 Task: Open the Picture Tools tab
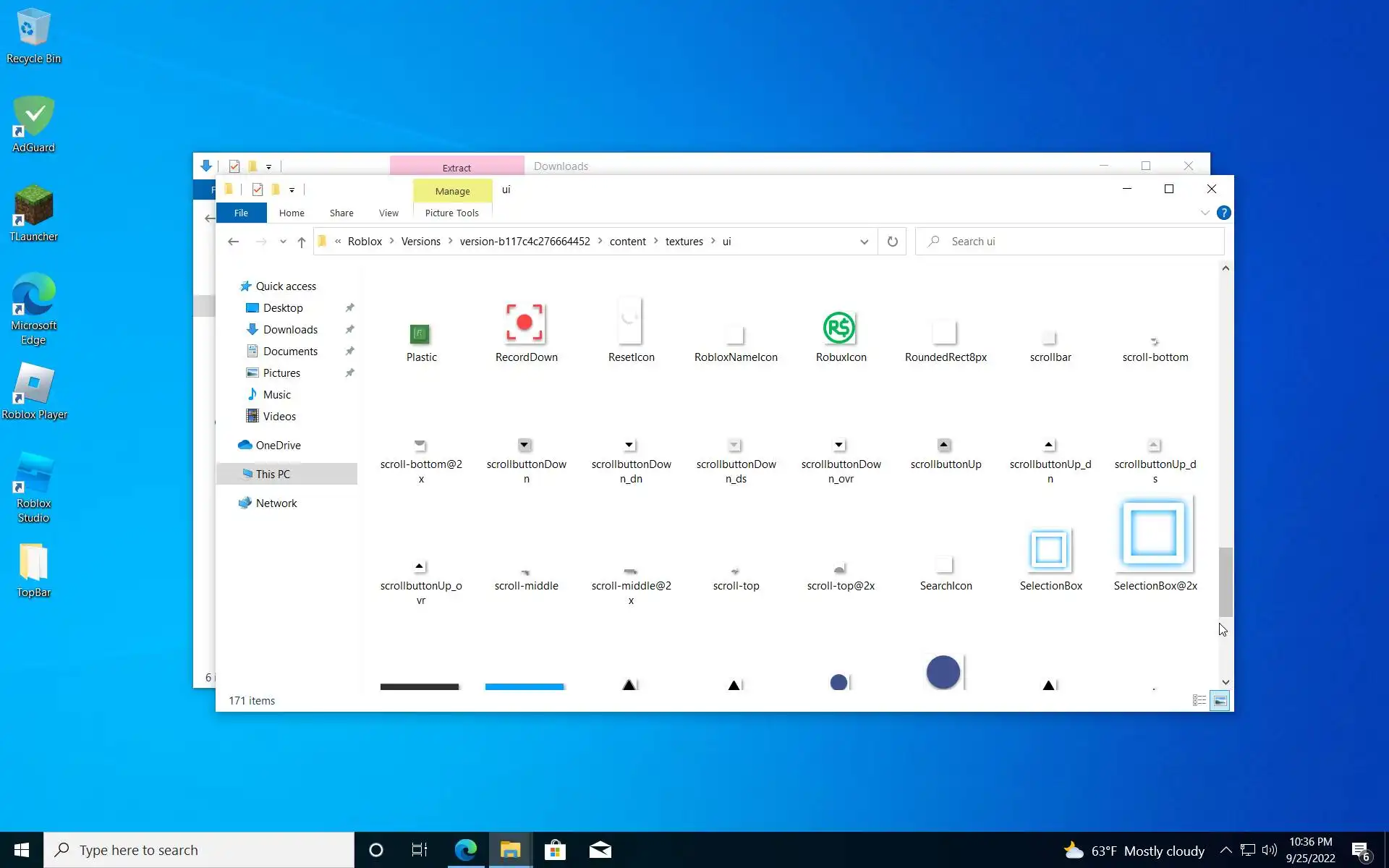pos(451,213)
